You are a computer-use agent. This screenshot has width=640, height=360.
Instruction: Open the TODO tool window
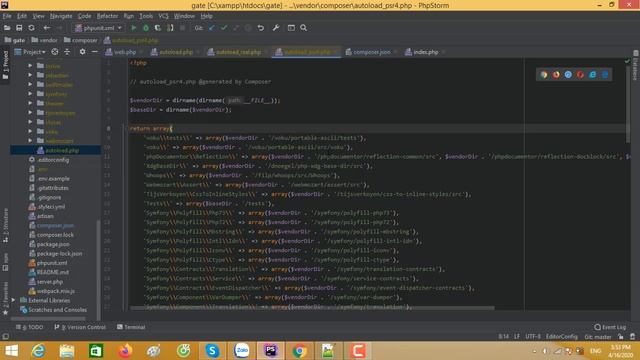click(x=29, y=327)
